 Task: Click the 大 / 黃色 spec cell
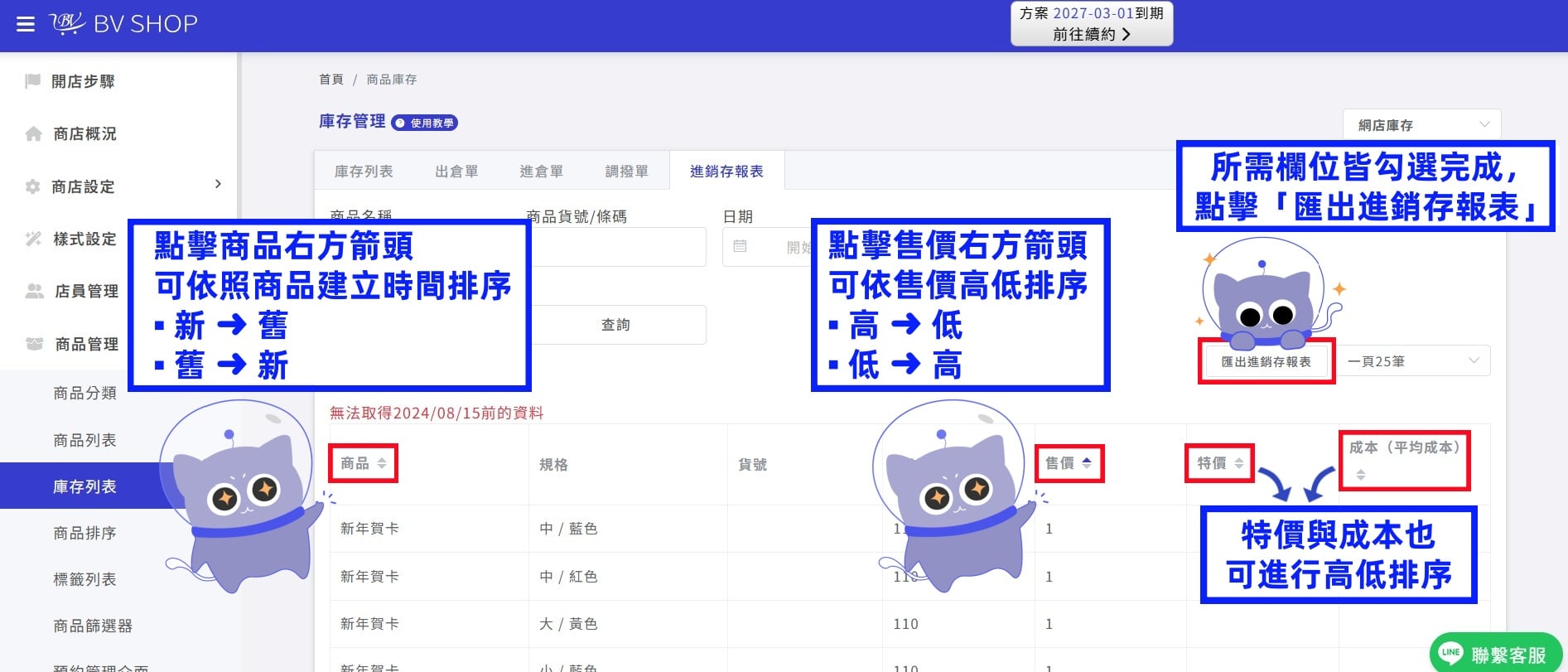568,624
